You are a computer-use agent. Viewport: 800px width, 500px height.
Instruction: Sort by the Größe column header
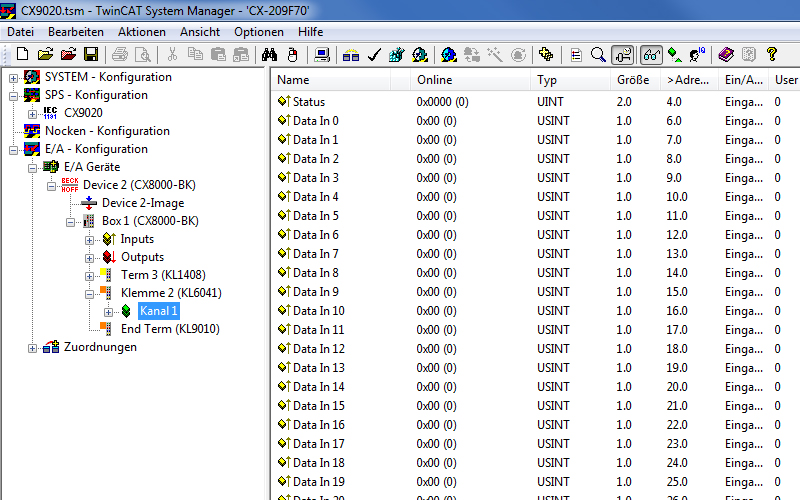click(x=635, y=80)
